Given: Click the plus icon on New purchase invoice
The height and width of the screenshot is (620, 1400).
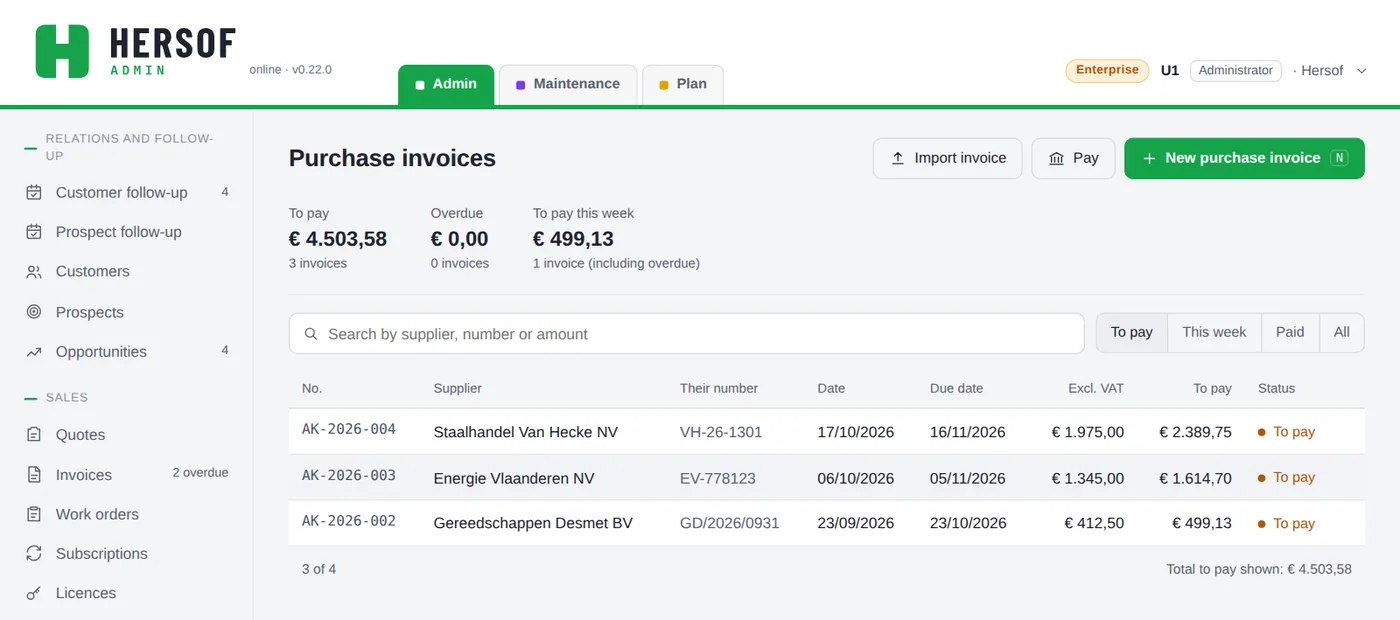Looking at the screenshot, I should (1149, 158).
